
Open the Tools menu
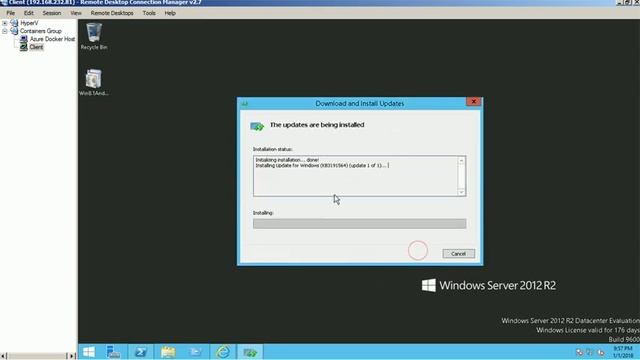pos(149,13)
